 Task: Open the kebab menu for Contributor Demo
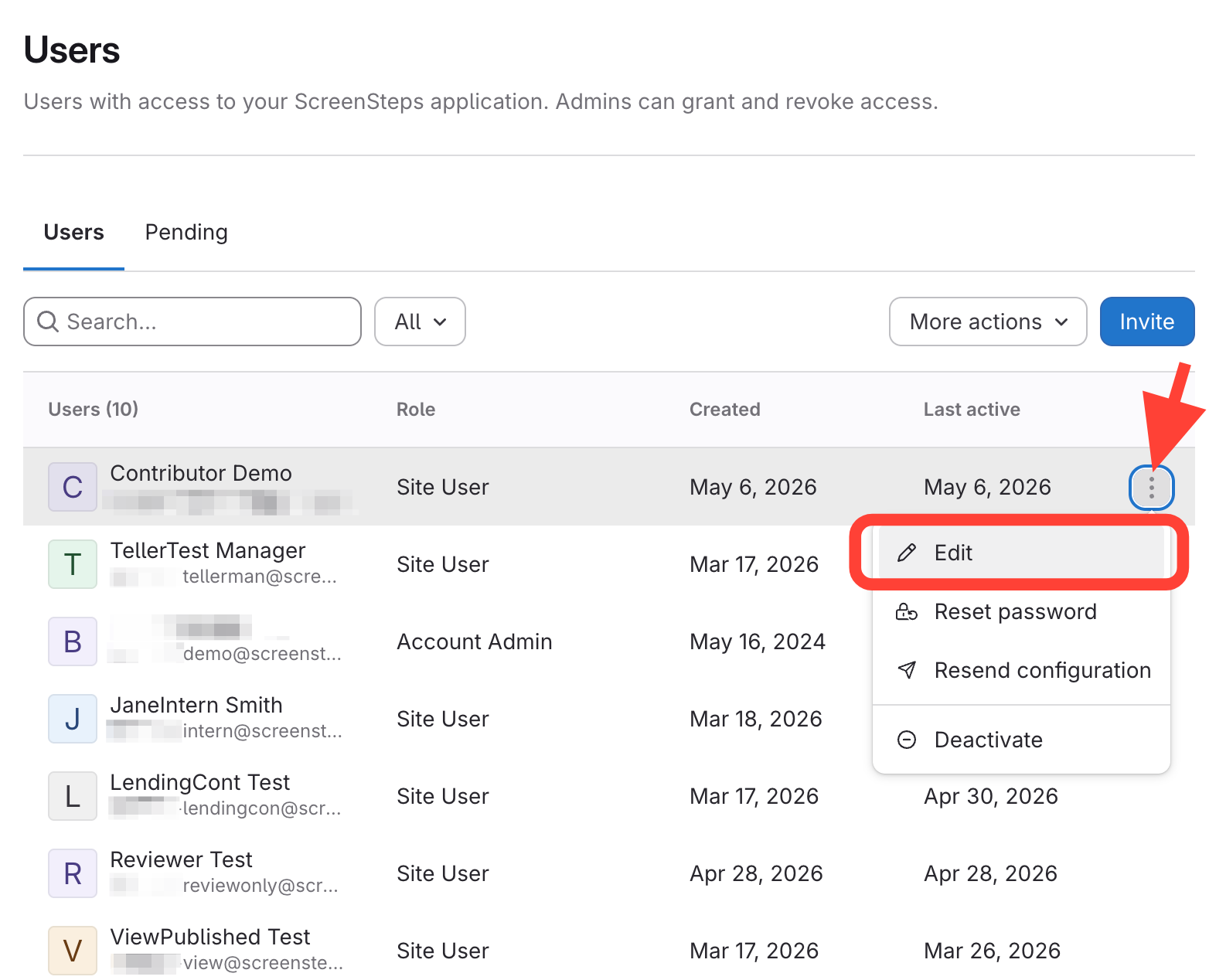[x=1151, y=487]
